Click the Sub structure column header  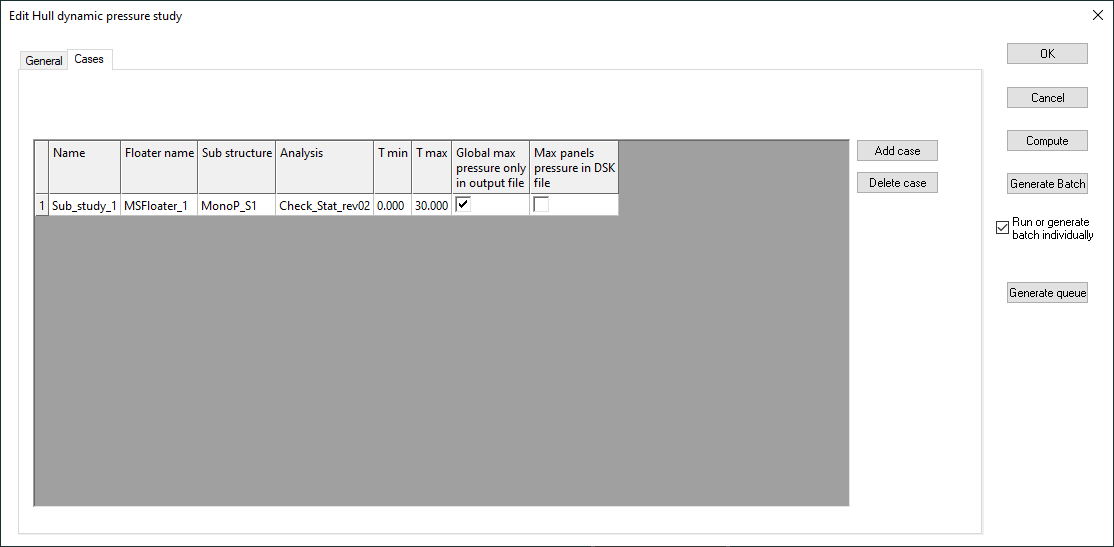point(237,167)
